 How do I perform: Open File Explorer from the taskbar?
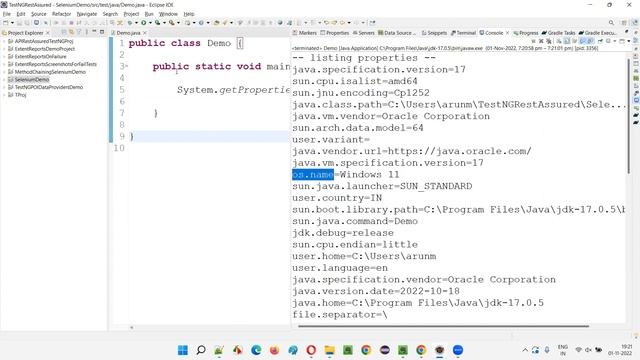pyautogui.click(x=329, y=350)
